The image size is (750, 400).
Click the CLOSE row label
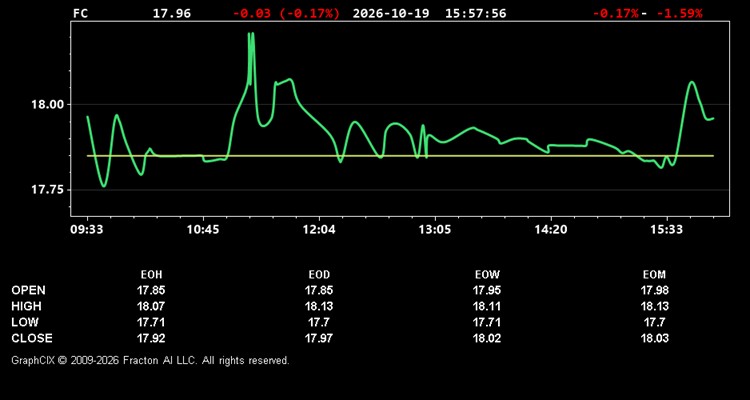[32, 338]
